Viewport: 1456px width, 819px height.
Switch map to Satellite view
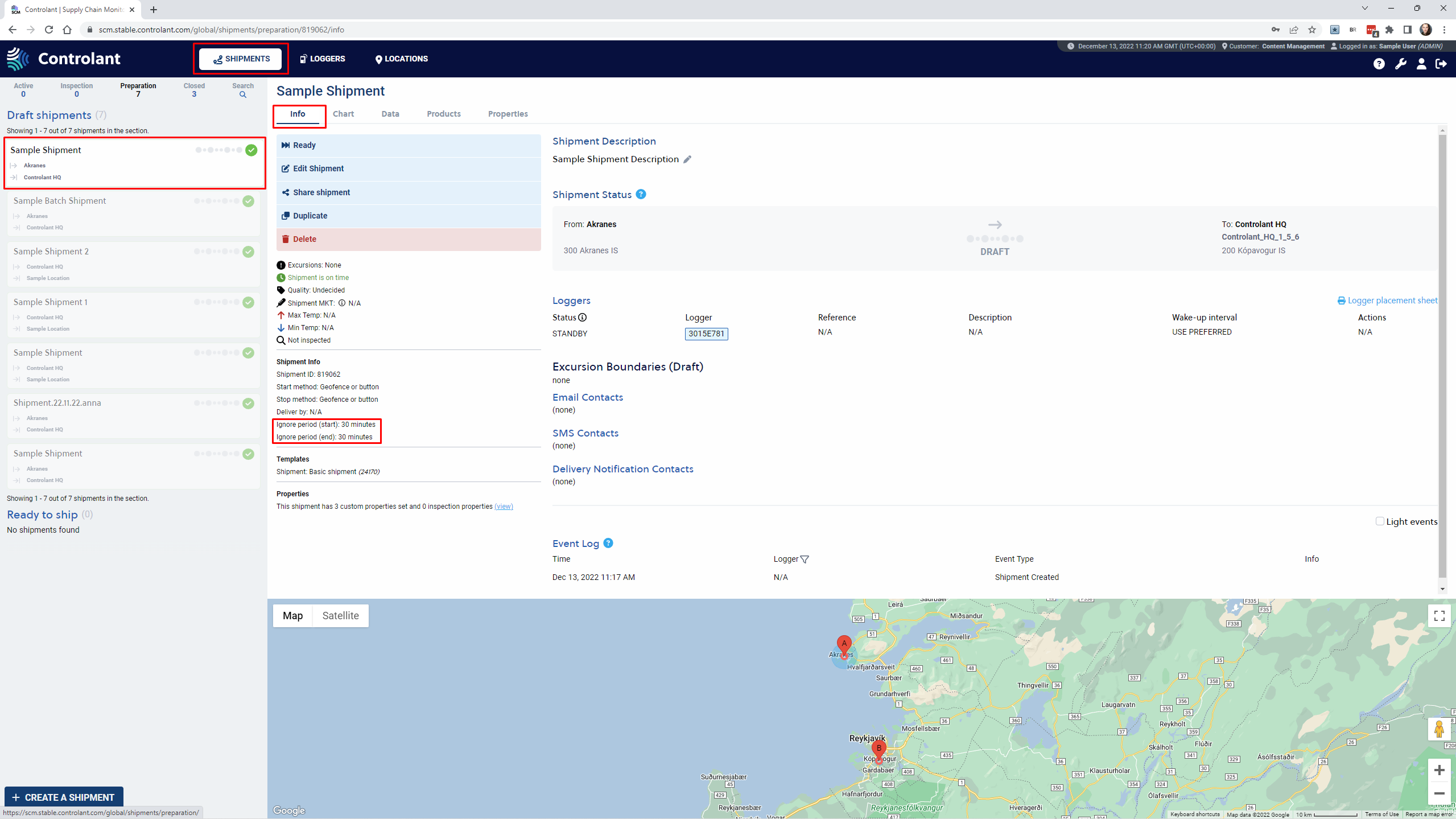coord(340,615)
